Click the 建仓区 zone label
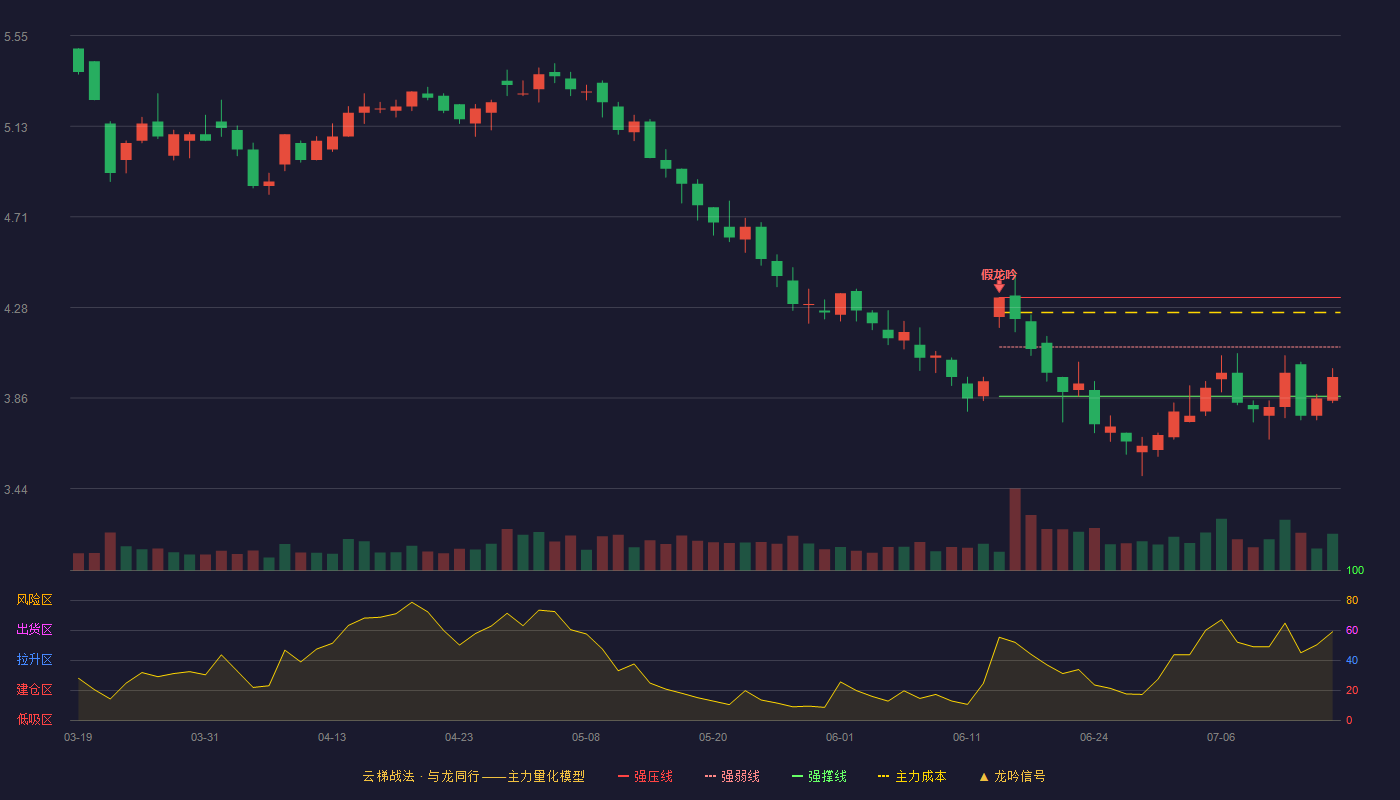Screen dimensions: 1400x800 34,690
